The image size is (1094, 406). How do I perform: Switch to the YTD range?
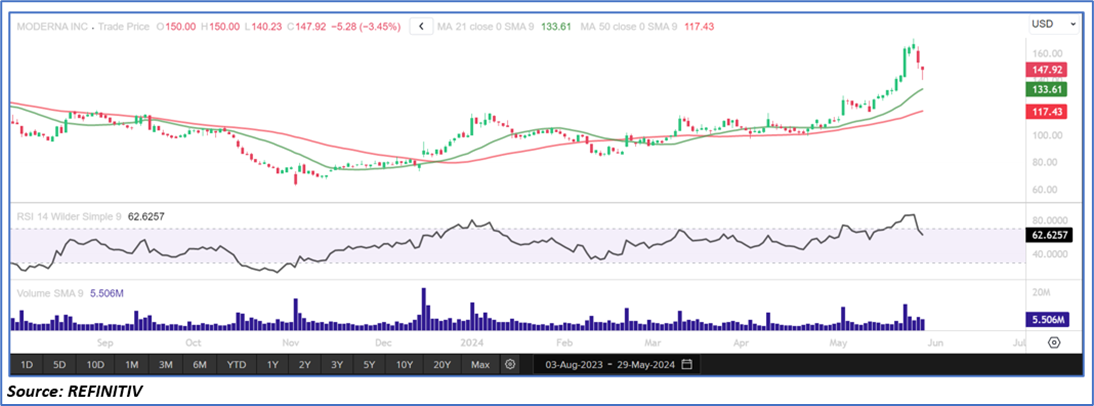coord(236,364)
